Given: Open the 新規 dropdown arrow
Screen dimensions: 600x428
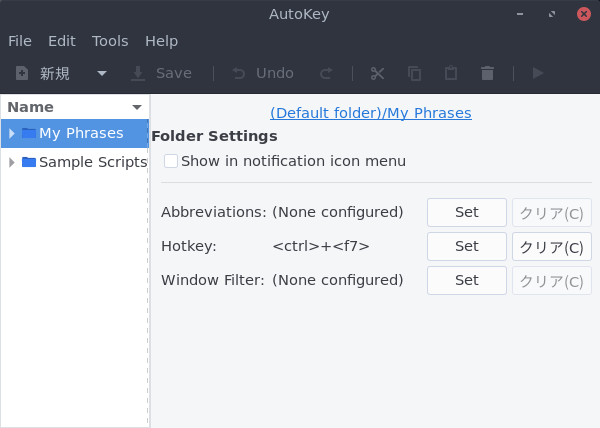Looking at the screenshot, I should pos(102,73).
